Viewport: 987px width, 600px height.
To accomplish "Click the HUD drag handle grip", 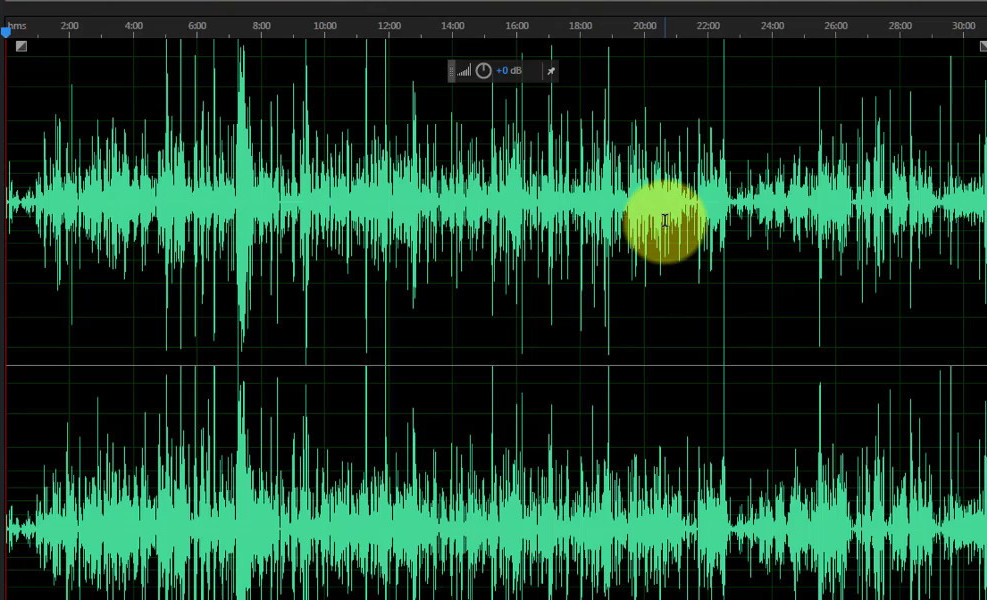I will coord(452,71).
